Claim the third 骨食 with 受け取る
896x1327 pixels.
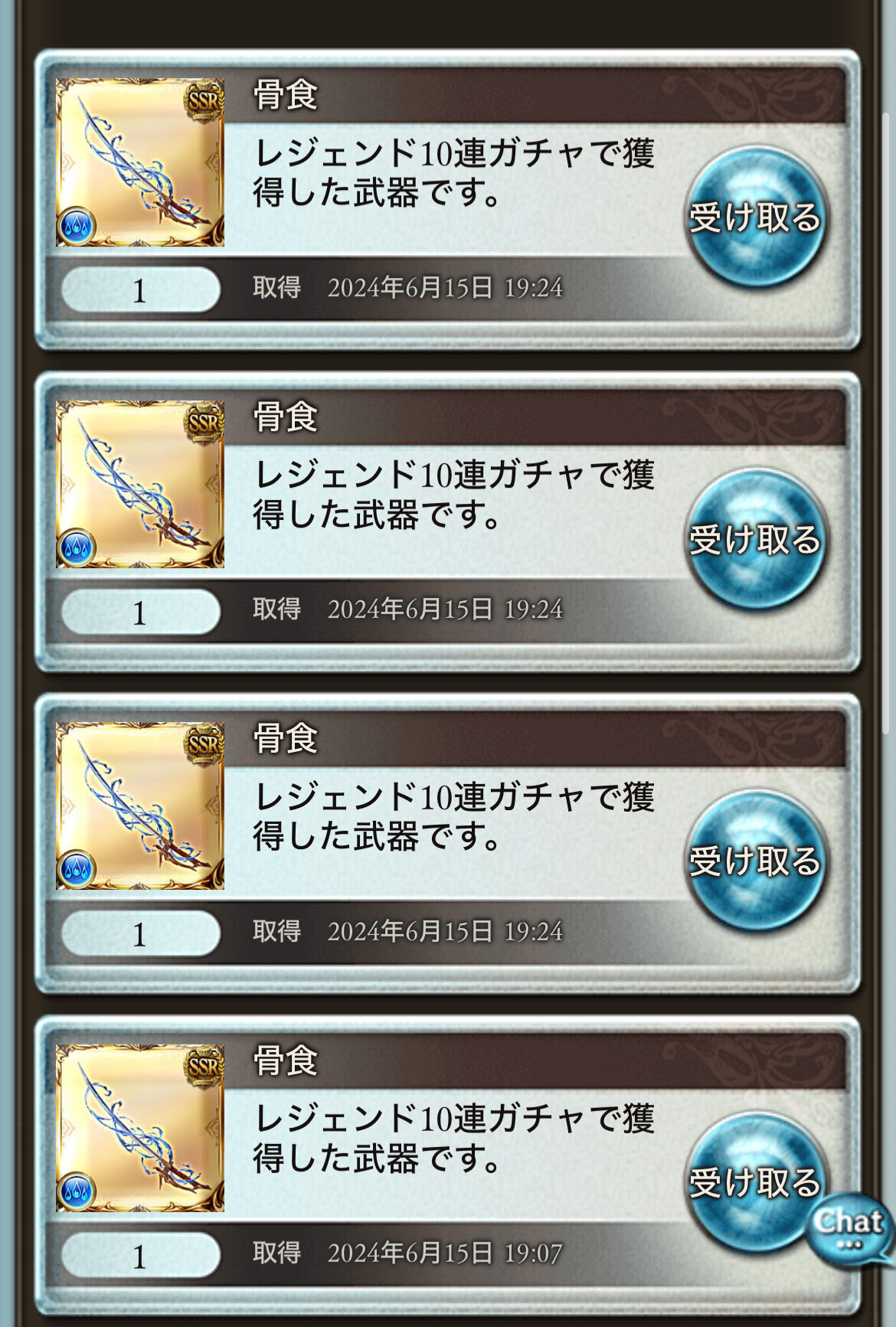[x=755, y=861]
